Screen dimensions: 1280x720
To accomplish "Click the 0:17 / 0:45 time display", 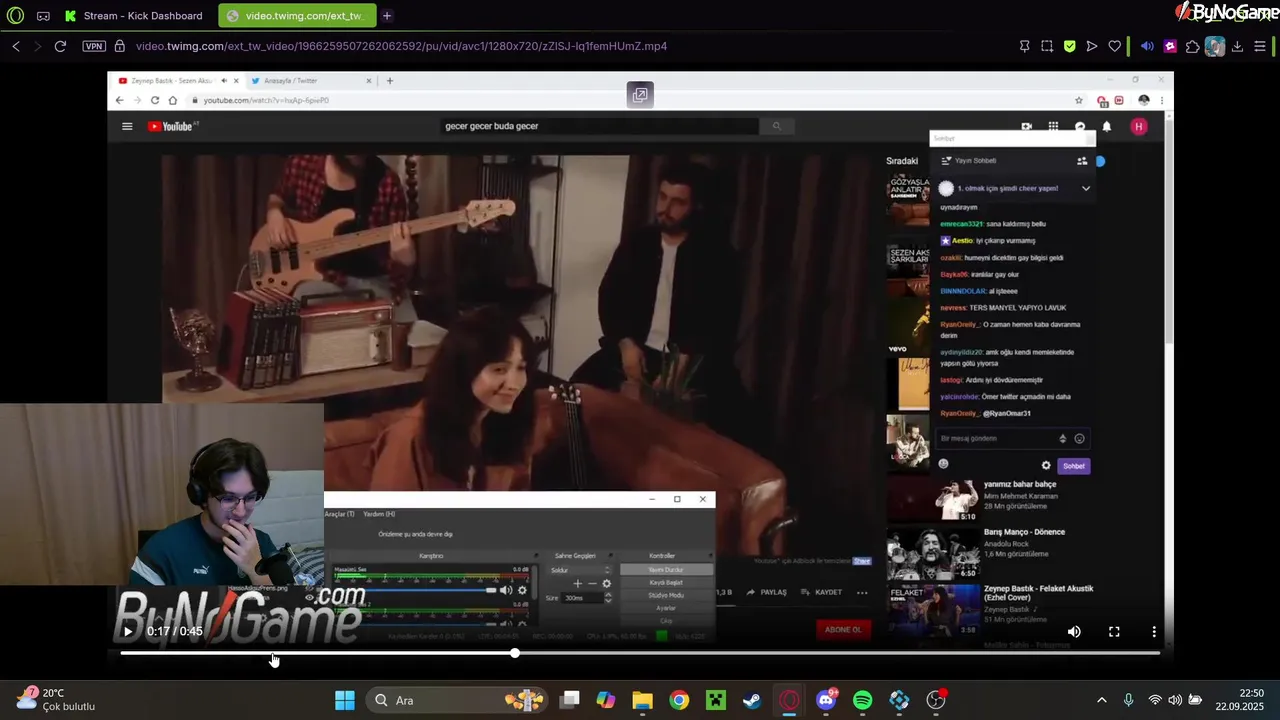I will tap(175, 631).
